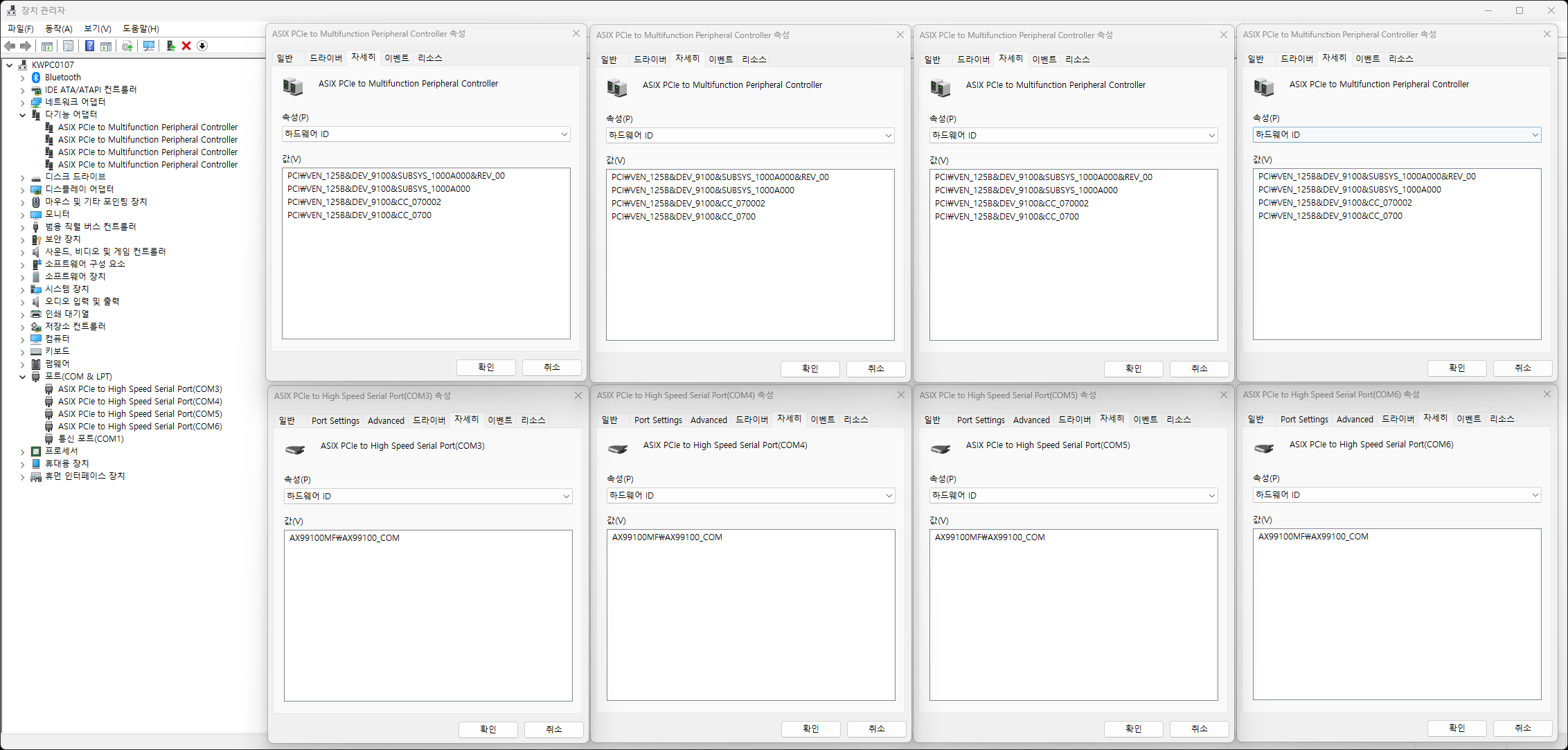Click the Bluetooth icon in device tree
The width and height of the screenshot is (1568, 750).
[36, 78]
